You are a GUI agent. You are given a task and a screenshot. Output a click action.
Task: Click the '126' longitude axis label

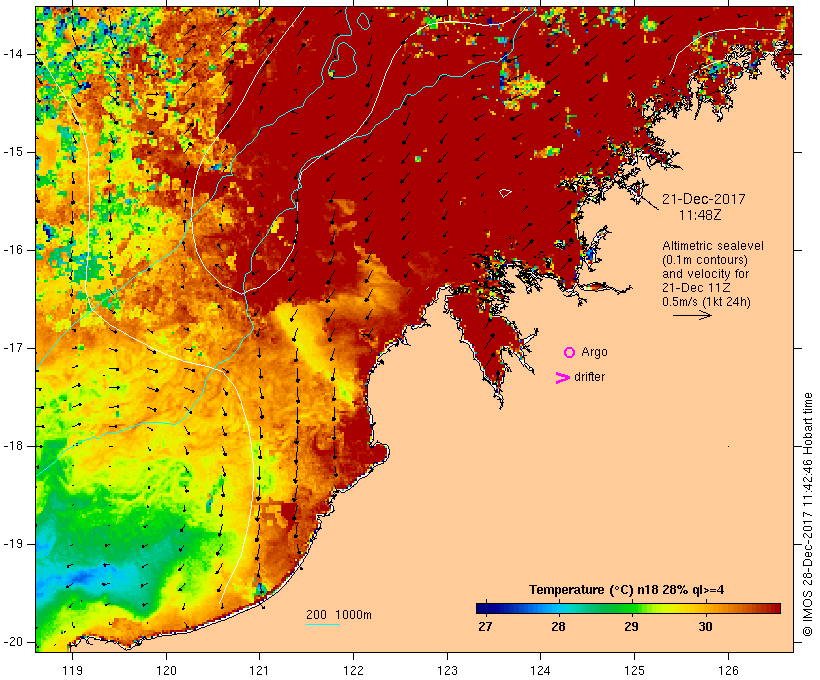point(728,670)
